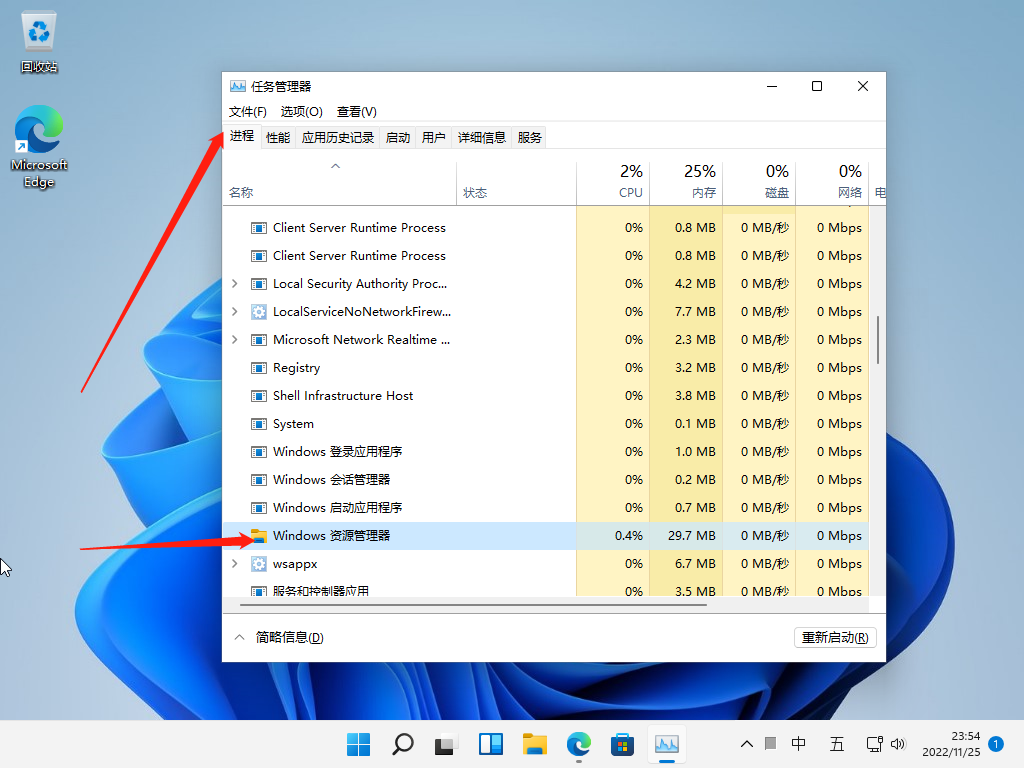Click the network icon in system tray
Screen dimensions: 1024x768
[x=874, y=744]
